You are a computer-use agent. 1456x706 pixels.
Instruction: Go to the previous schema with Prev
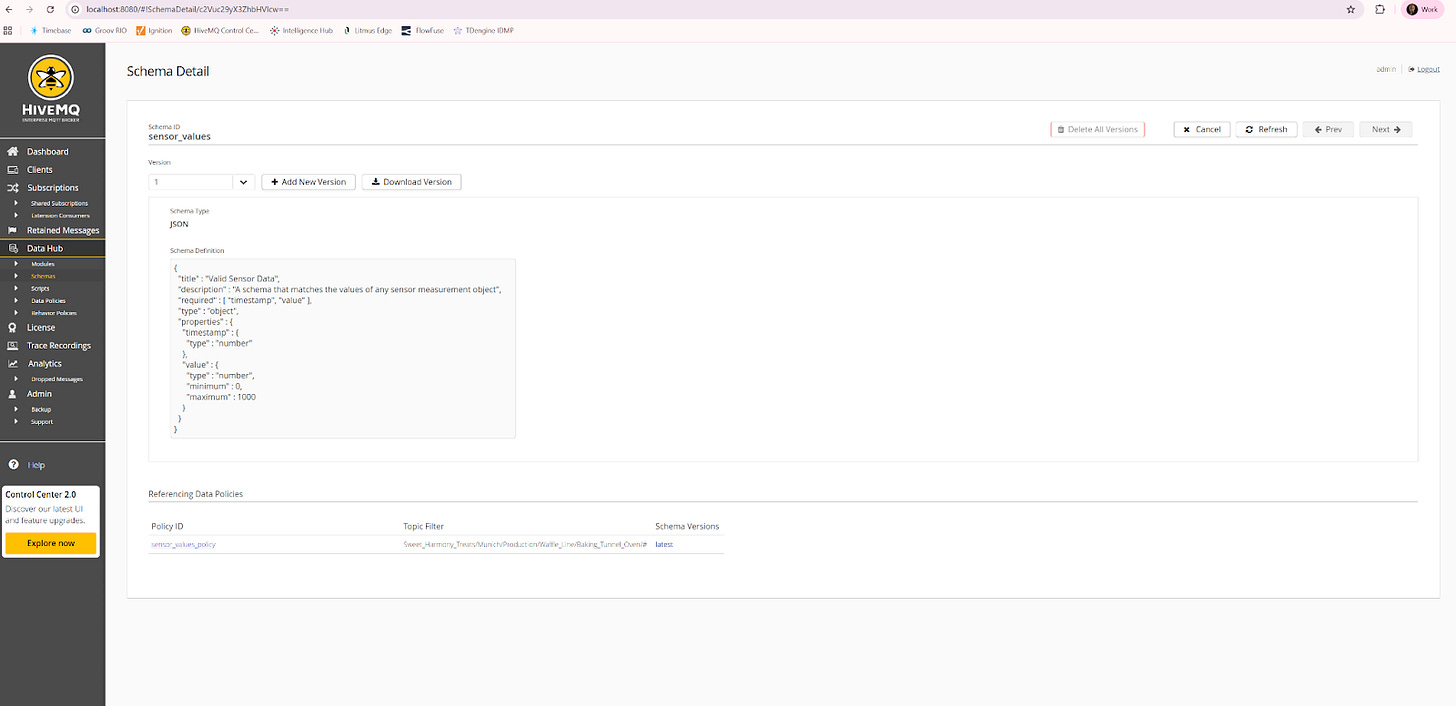(x=1328, y=129)
